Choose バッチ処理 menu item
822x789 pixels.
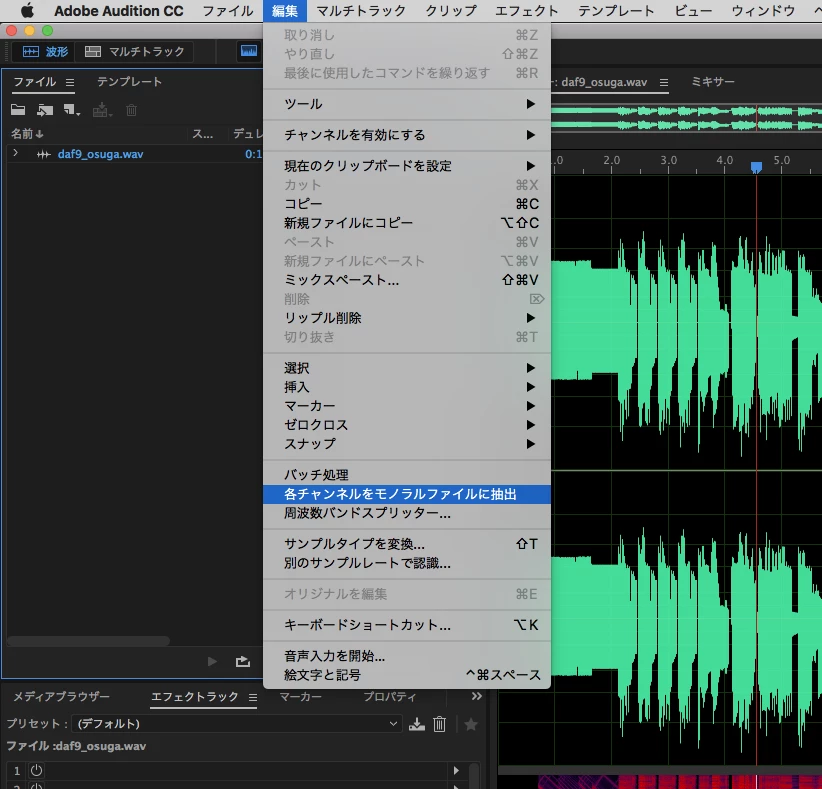pyautogui.click(x=407, y=474)
